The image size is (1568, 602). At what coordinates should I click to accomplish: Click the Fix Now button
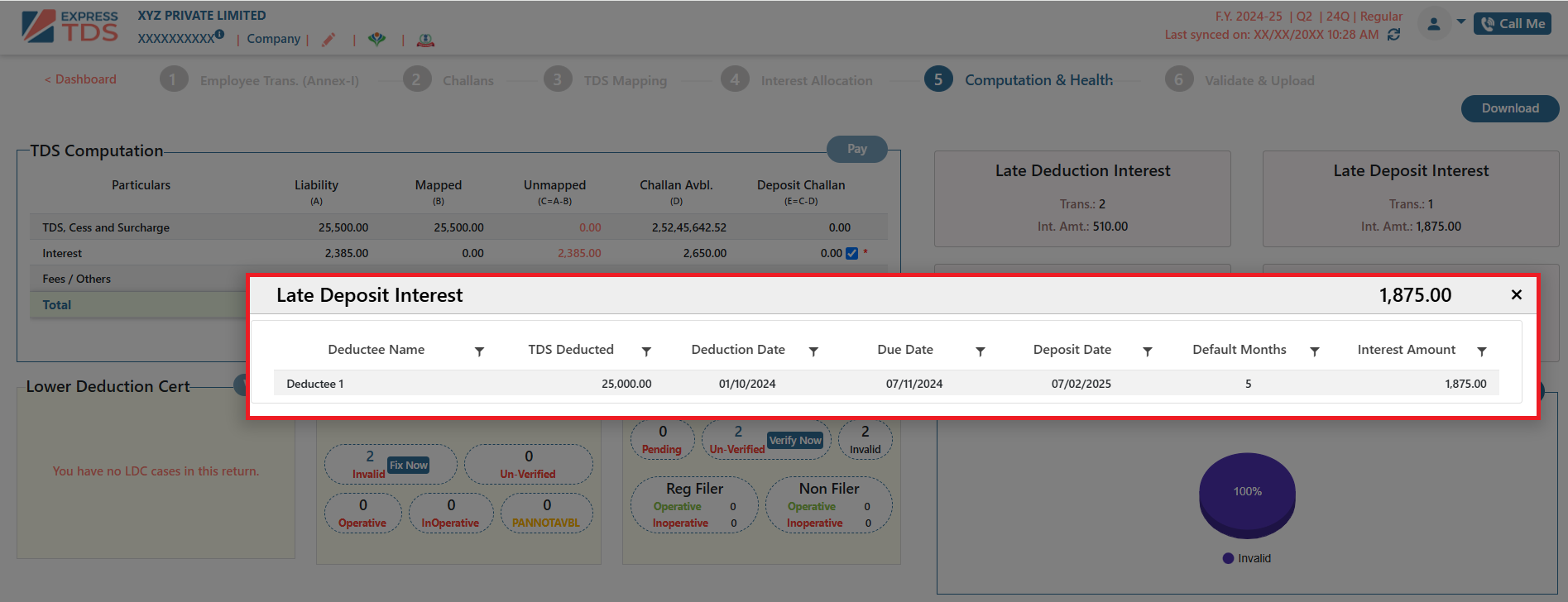409,466
